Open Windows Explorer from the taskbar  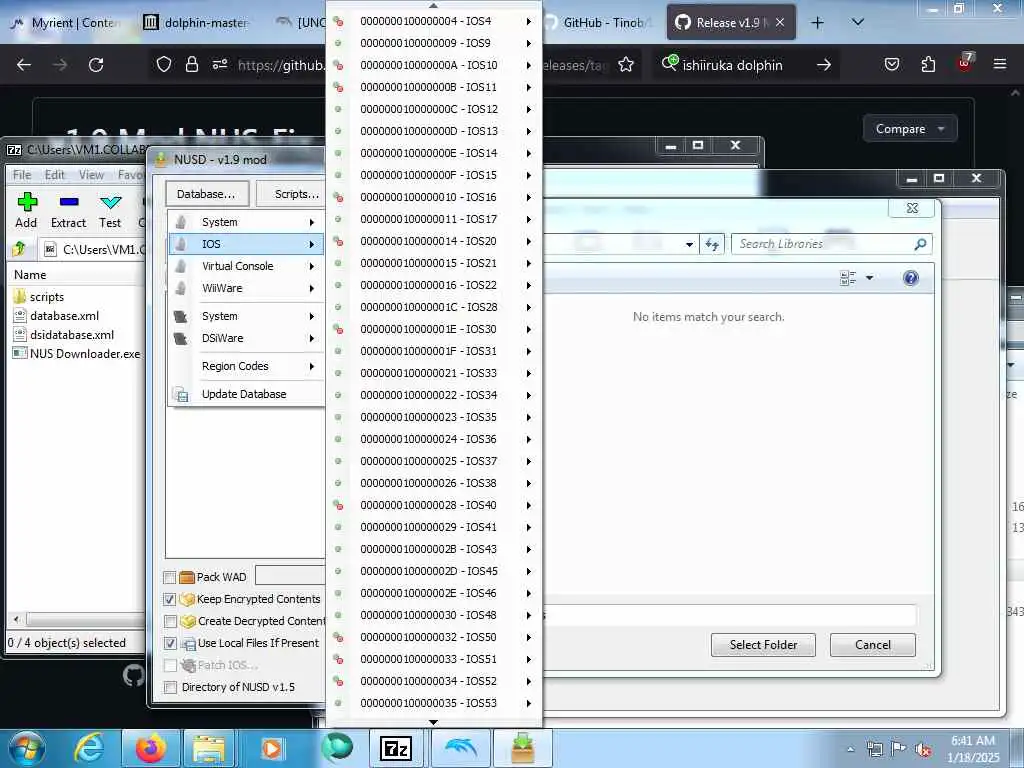tap(209, 748)
